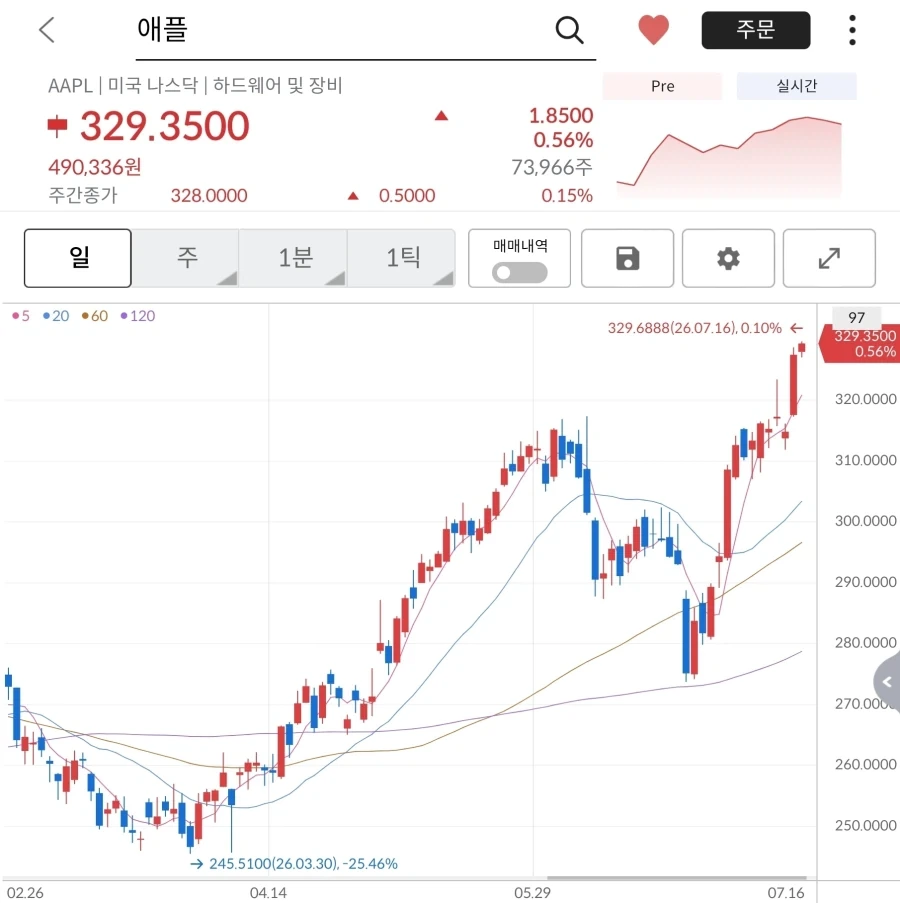Toggle the 5-day moving average legend
Viewport: 900px width, 903px height.
(21, 316)
